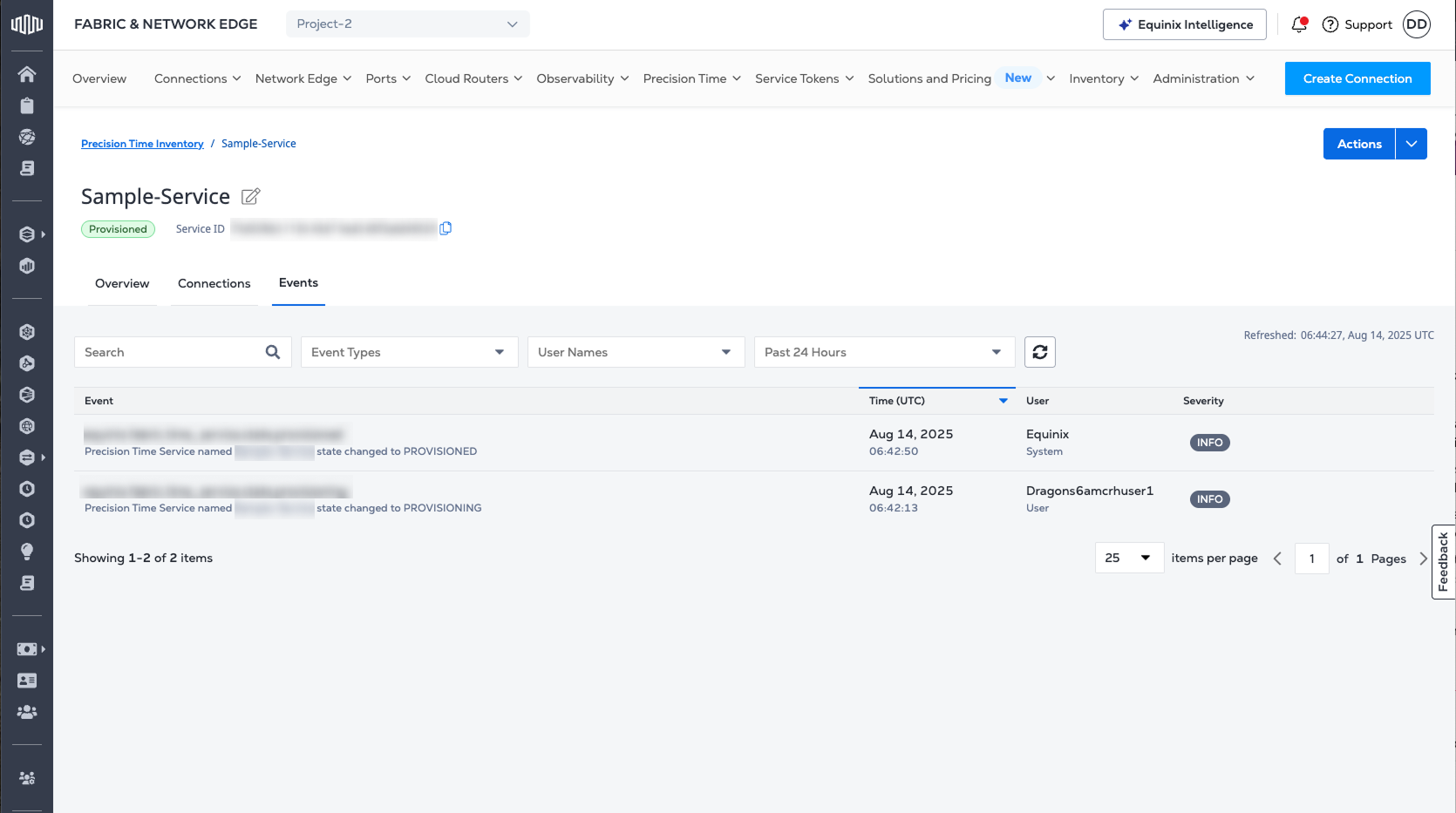Click the INFO badge in the Dragons6amcrhuser1 row
Viewport: 1456px width, 813px height.
tap(1210, 499)
